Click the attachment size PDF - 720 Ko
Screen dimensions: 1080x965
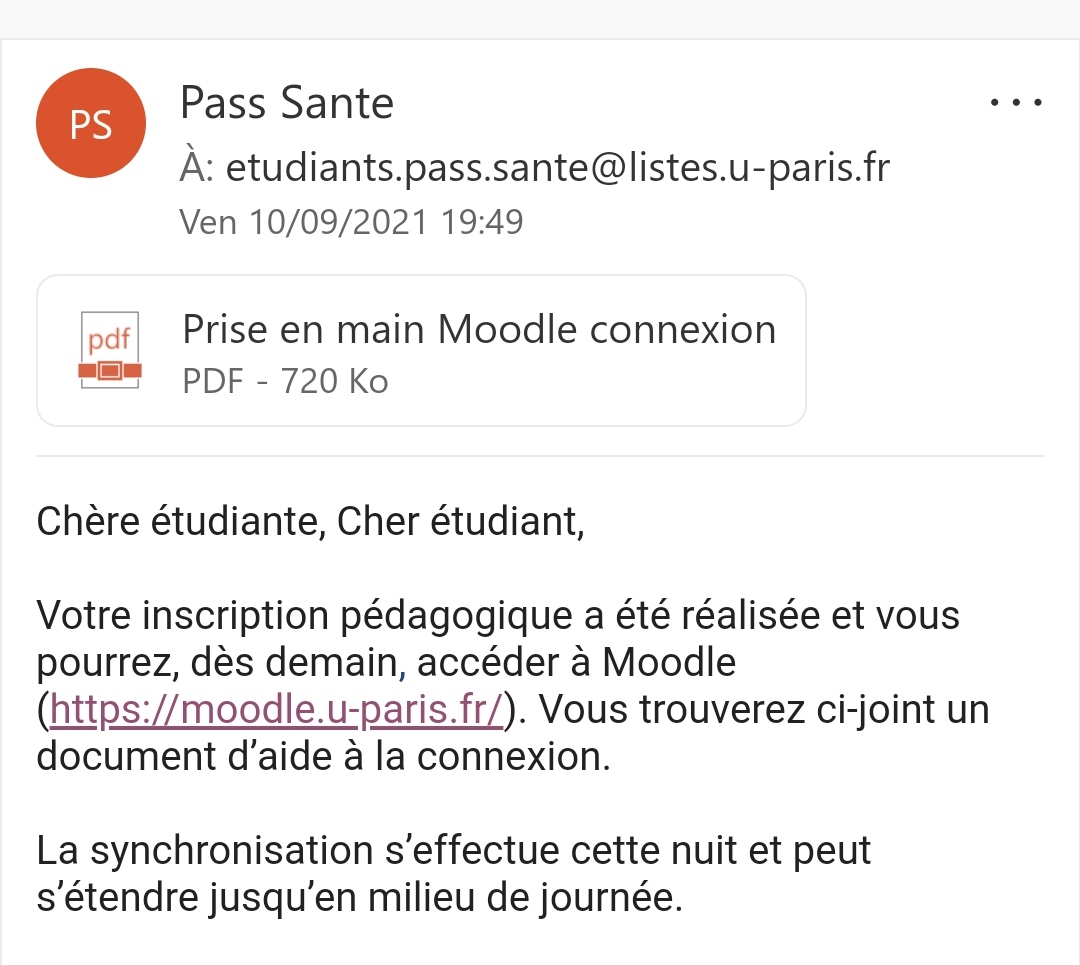pos(285,381)
